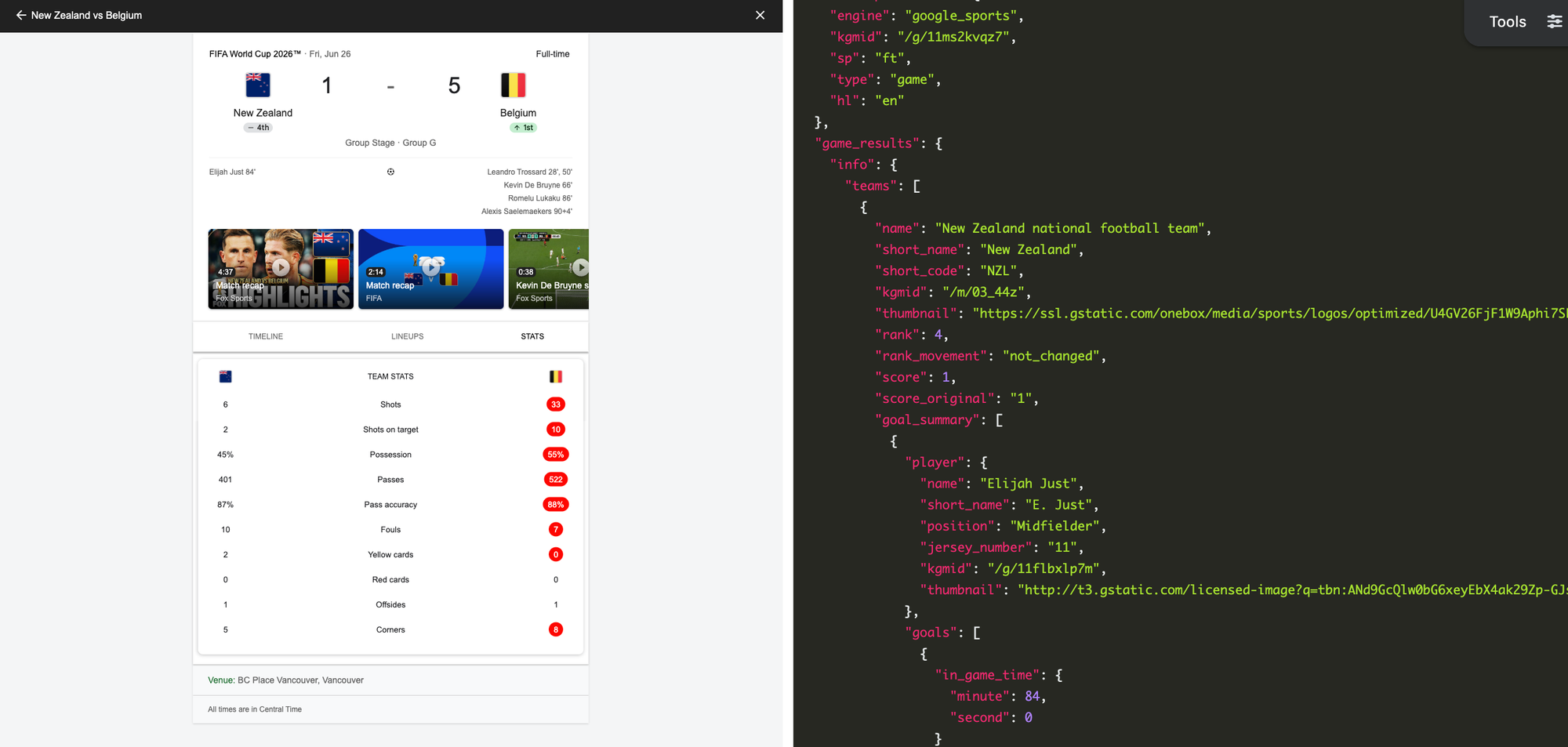Click the team thumbnail URL in JSON
Viewport: 1568px width, 747px height.
point(1270,314)
